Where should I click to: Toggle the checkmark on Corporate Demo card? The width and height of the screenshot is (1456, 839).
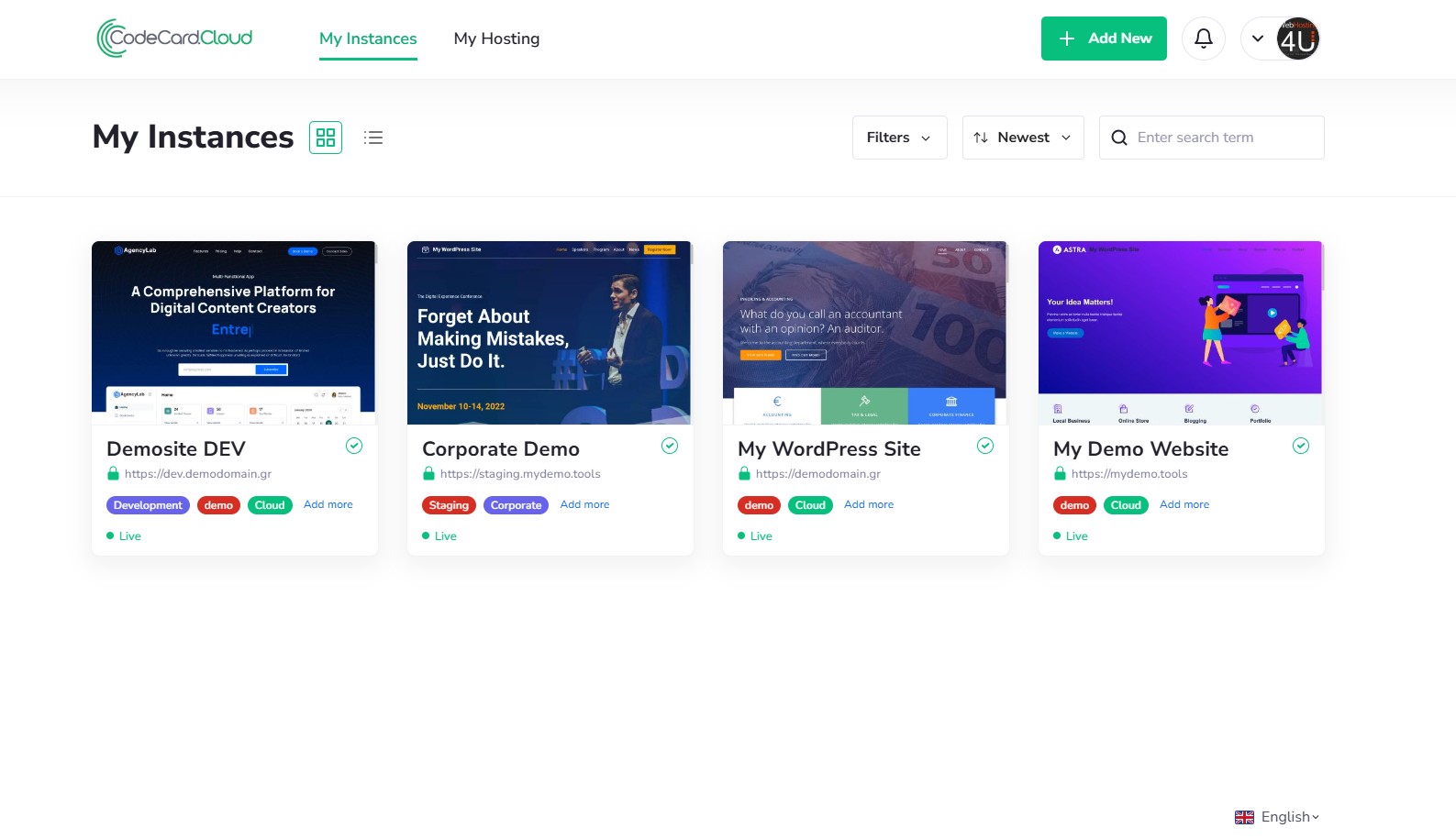click(670, 446)
